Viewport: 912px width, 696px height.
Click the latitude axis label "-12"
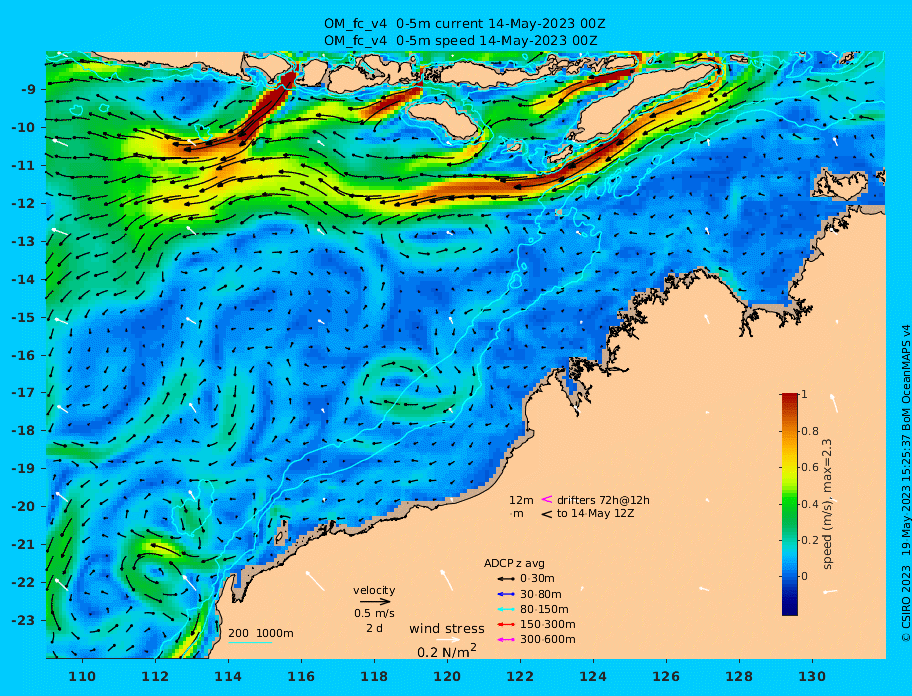click(24, 204)
